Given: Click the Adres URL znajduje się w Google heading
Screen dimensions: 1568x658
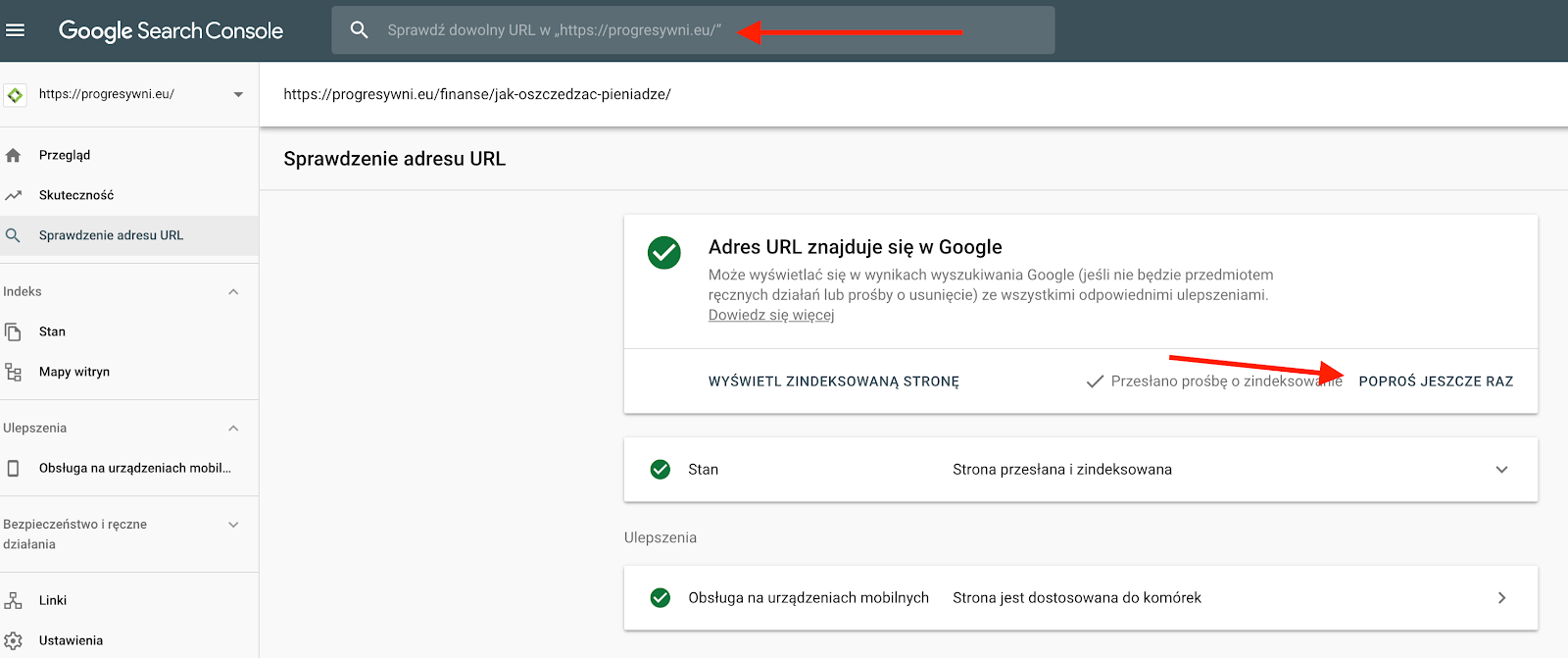Looking at the screenshot, I should (856, 247).
